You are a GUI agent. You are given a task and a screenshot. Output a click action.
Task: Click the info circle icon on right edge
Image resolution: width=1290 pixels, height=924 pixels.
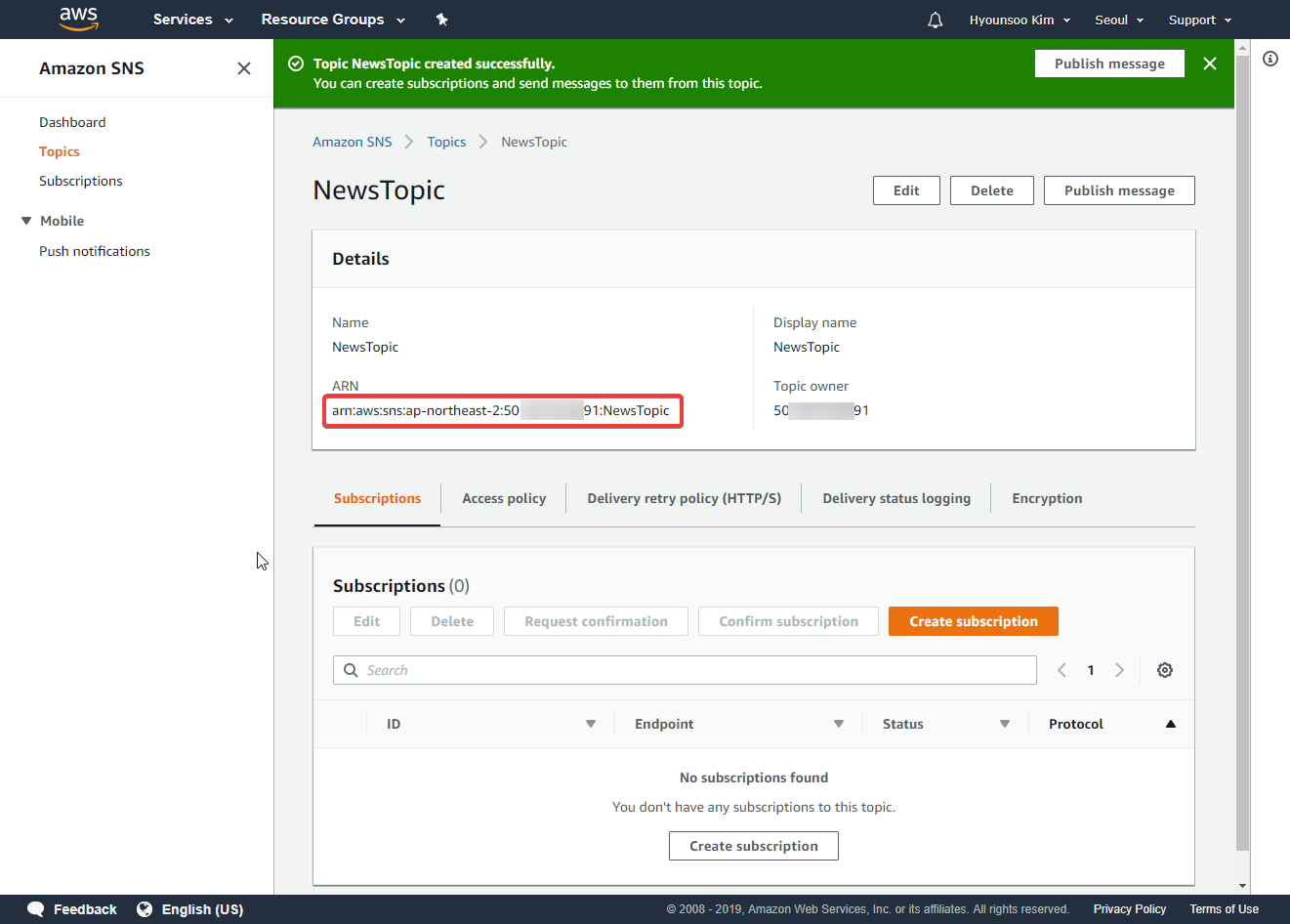[x=1270, y=59]
